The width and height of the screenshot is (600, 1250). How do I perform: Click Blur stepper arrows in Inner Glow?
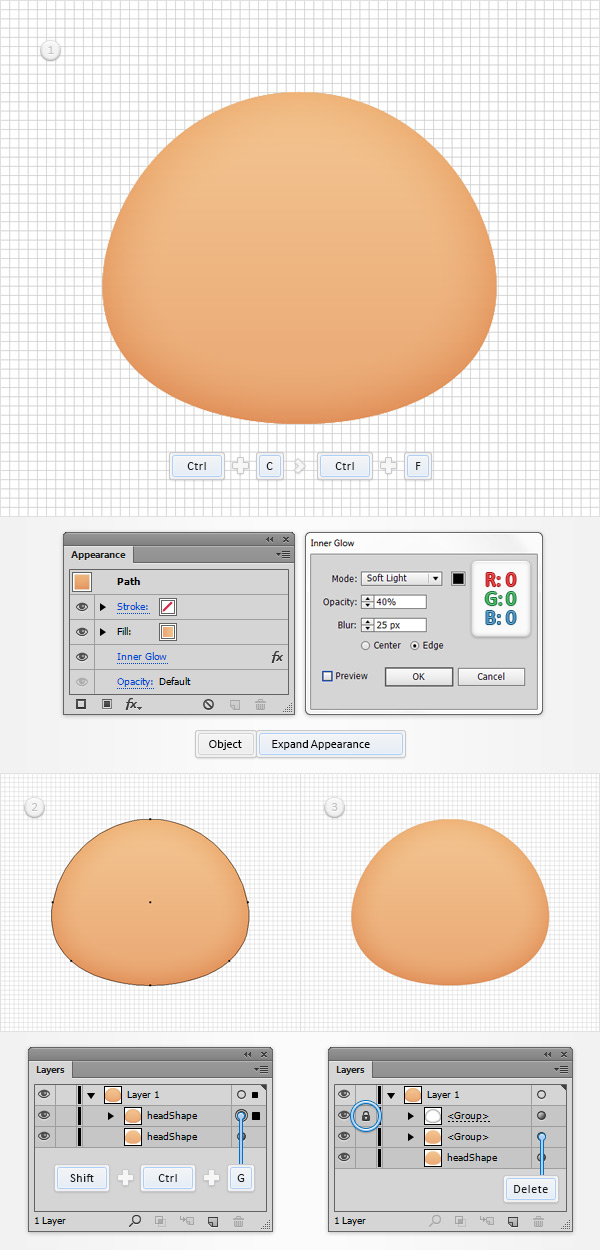pyautogui.click(x=367, y=625)
